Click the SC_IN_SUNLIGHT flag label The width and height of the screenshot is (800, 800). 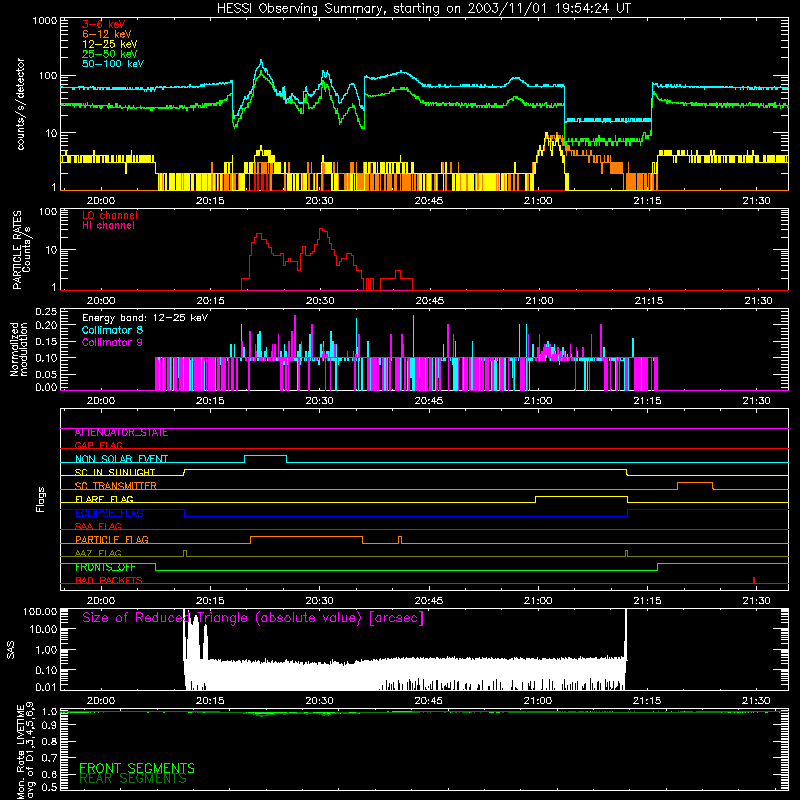click(115, 472)
